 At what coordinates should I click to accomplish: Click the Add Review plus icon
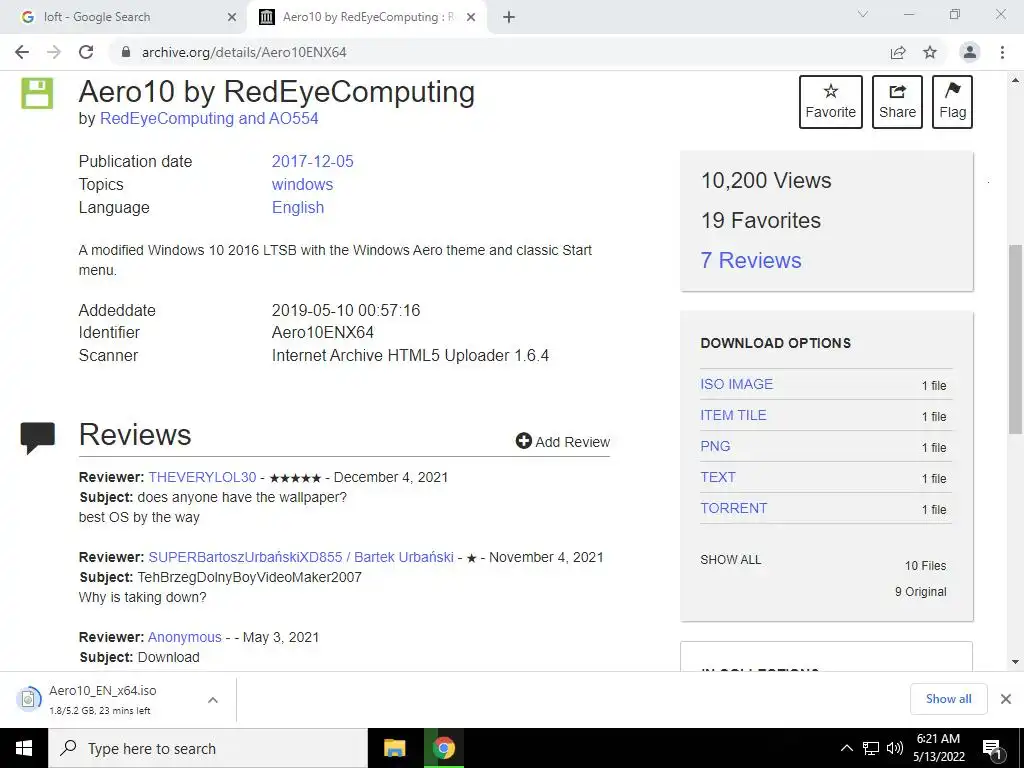(x=524, y=441)
